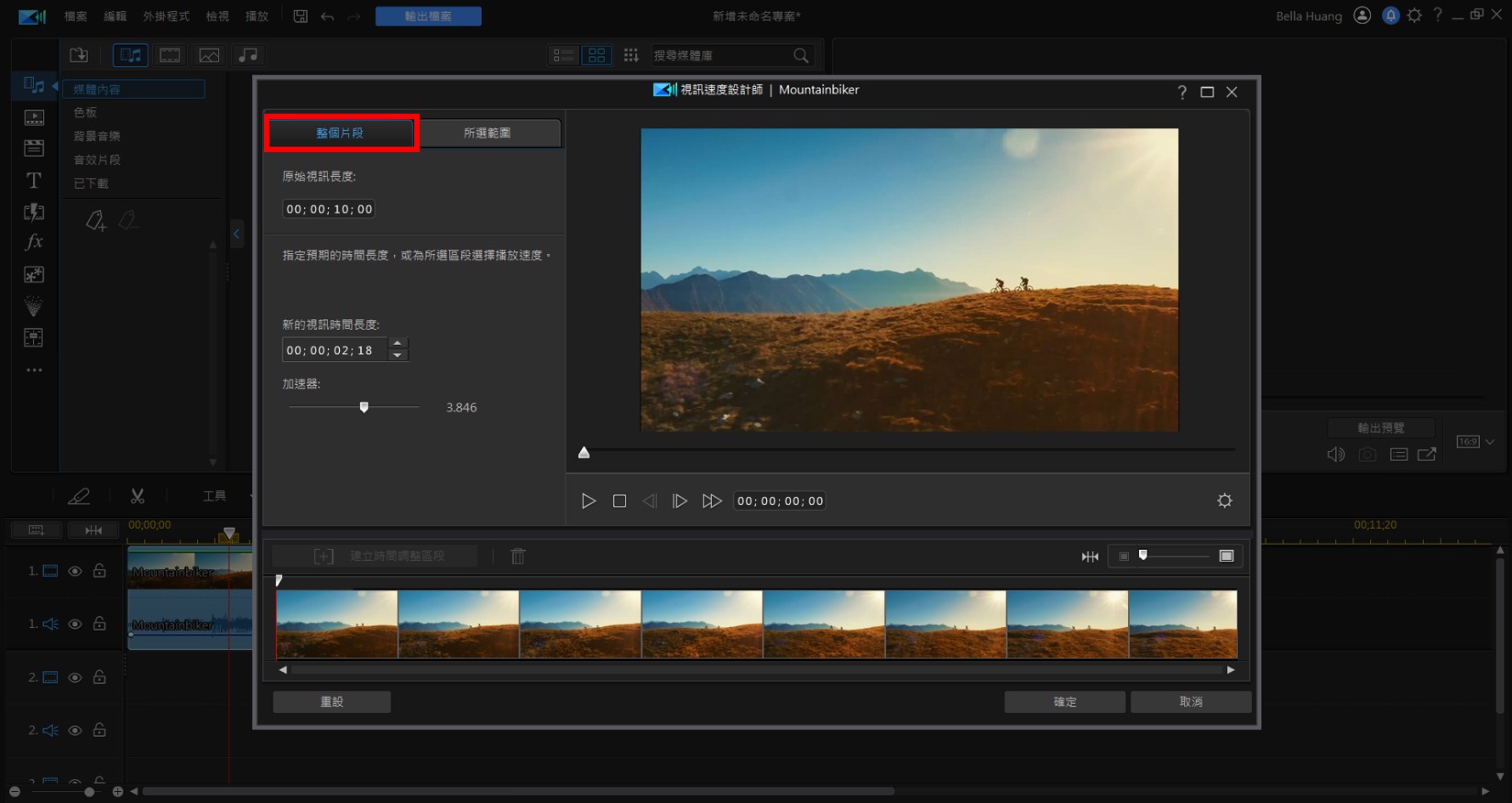Image resolution: width=1512 pixels, height=803 pixels.
Task: Open the Transition Room sidebar icon
Action: [x=34, y=212]
